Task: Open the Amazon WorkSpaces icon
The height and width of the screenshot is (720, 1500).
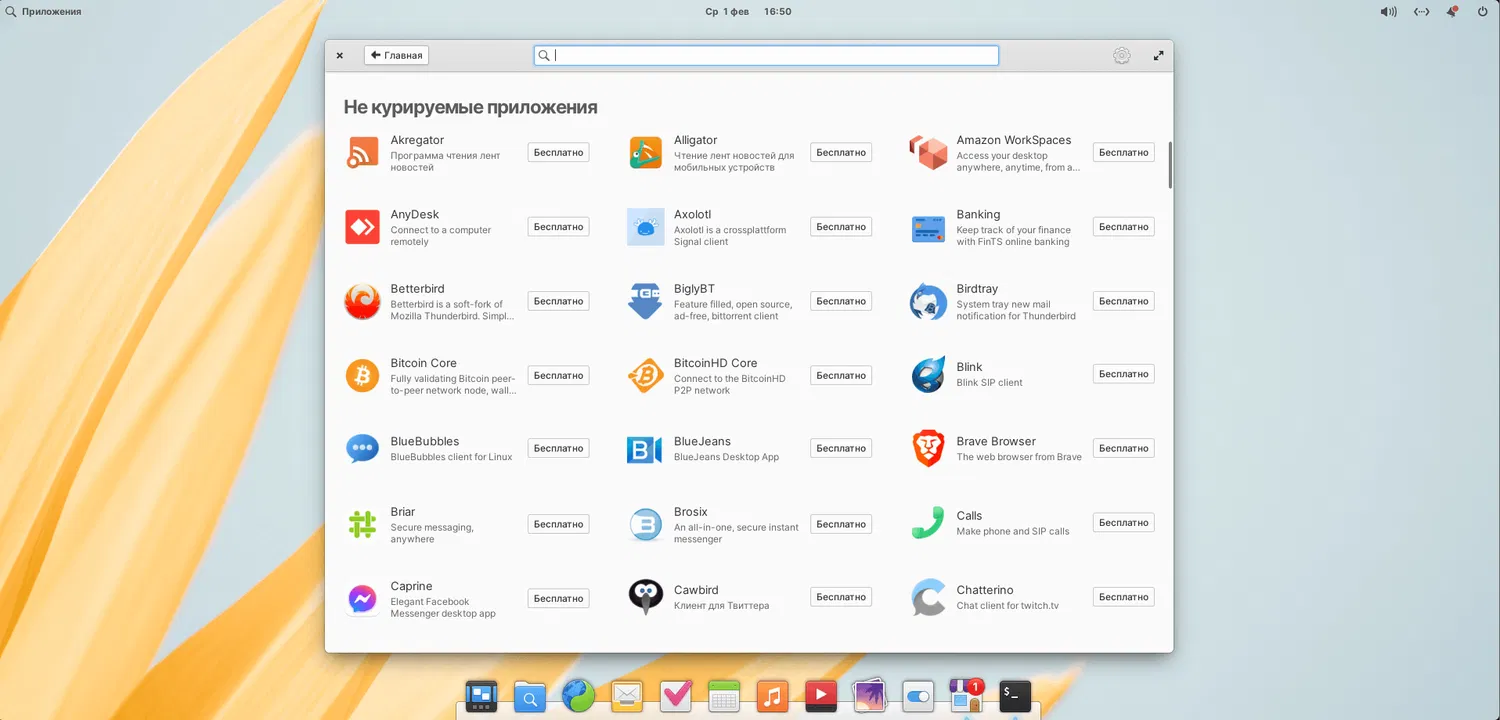Action: pos(928,153)
